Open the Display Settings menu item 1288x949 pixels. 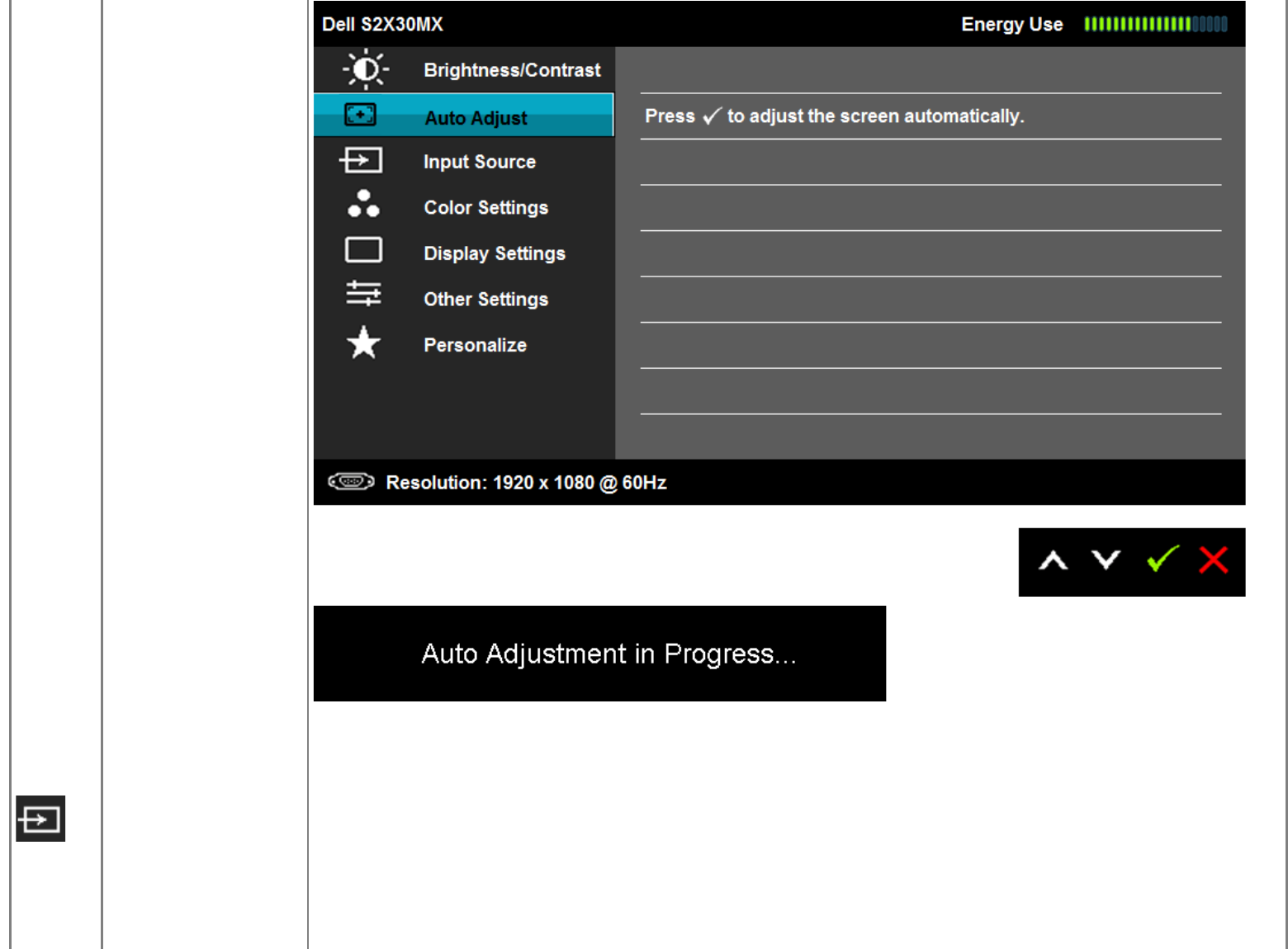(464, 253)
